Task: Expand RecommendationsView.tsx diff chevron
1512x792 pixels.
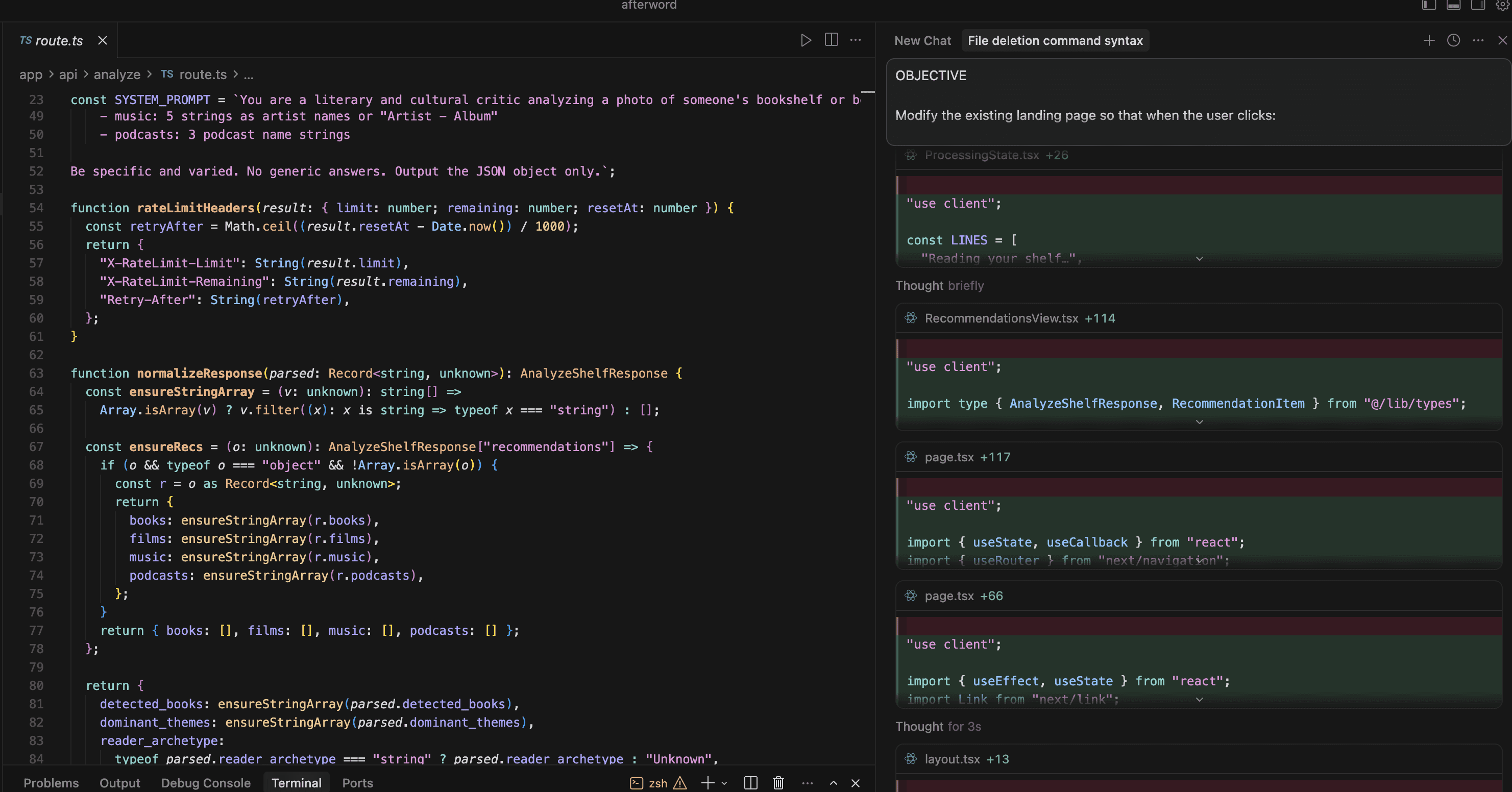Action: 1199,422
